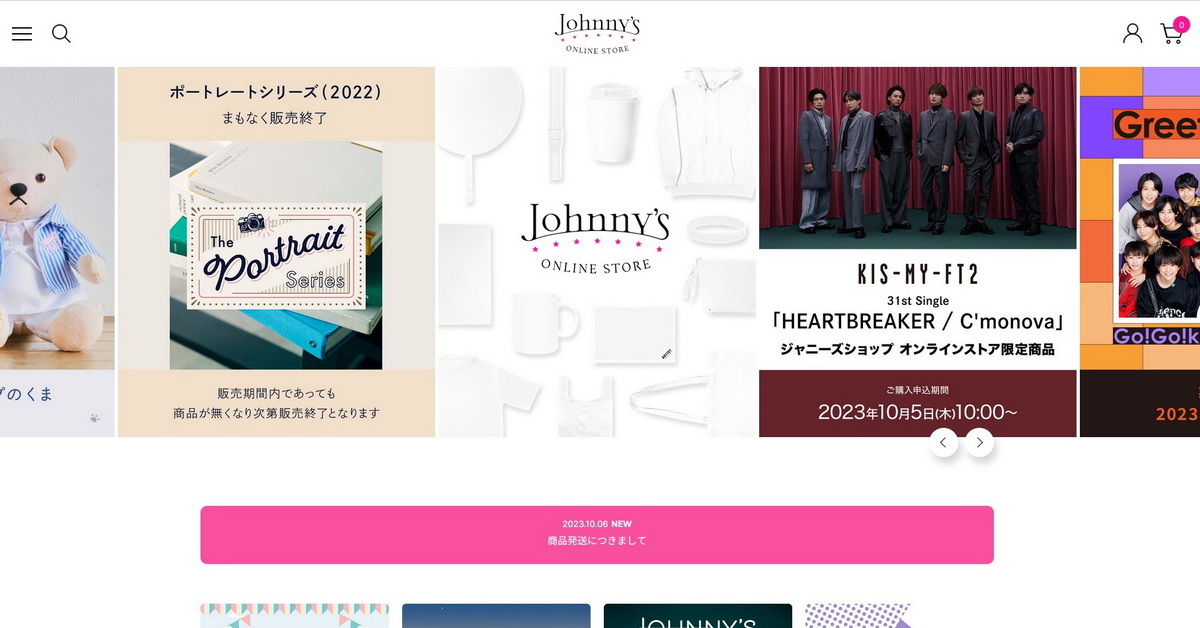Screen dimensions: 1200x628
Task: Go to the previous carousel slide
Action: pos(944,442)
